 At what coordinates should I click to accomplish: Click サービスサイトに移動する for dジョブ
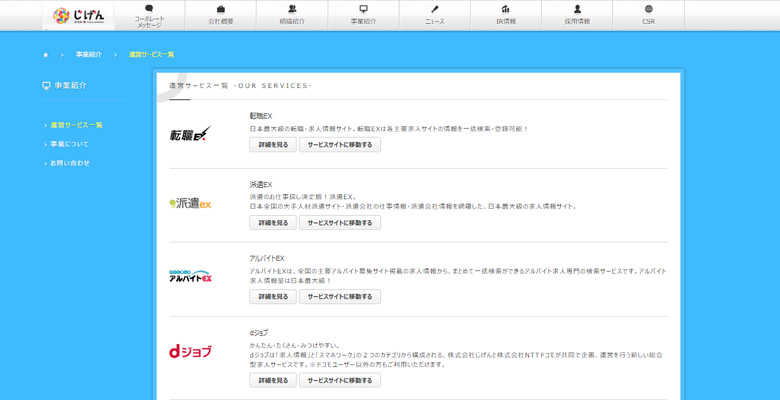tap(340, 381)
